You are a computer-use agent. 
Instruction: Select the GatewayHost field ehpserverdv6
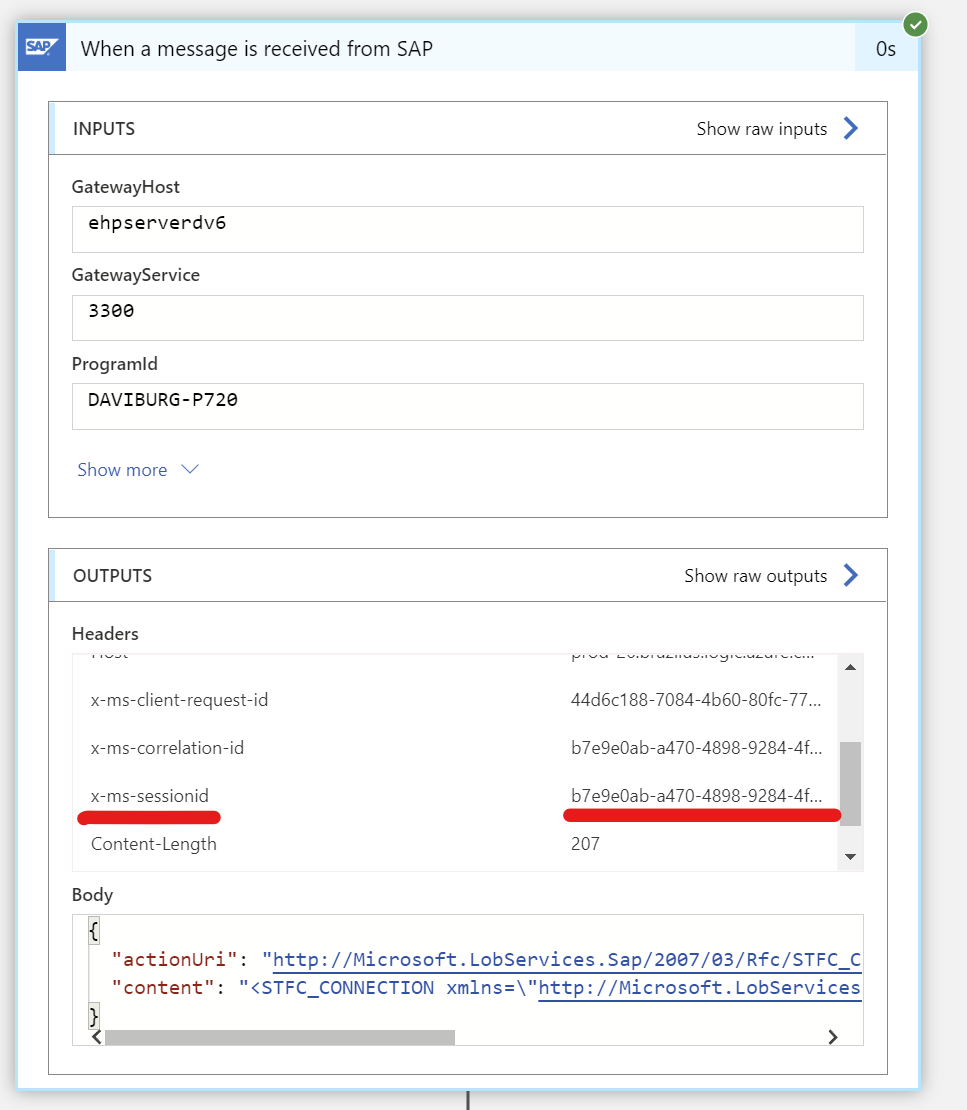click(467, 229)
